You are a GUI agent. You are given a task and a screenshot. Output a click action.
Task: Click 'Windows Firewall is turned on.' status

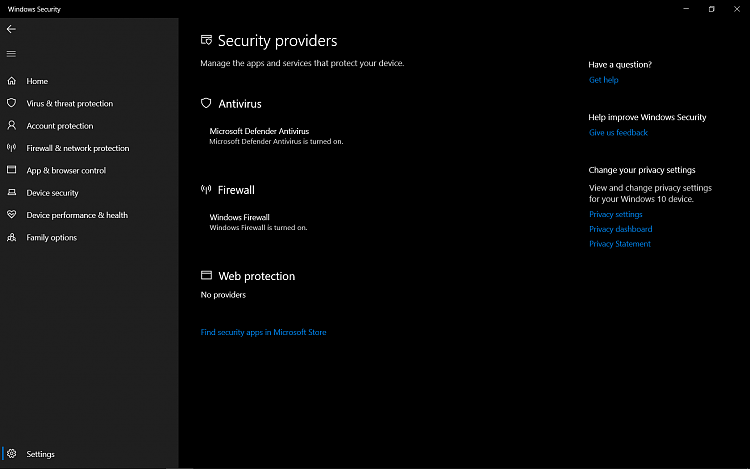(258, 228)
